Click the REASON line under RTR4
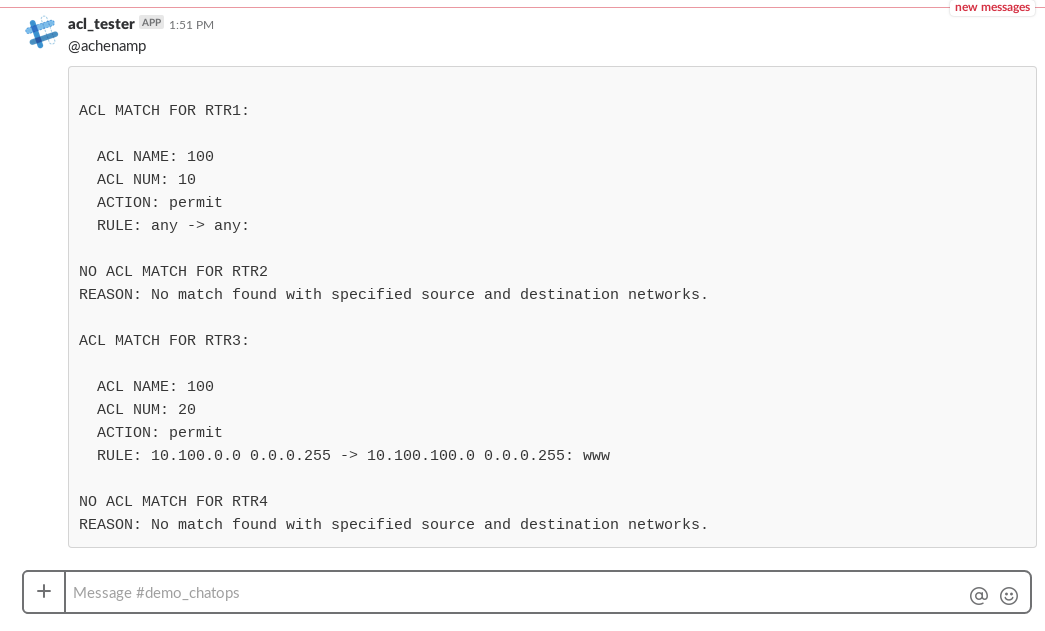The width and height of the screenshot is (1045, 631). coord(393,525)
